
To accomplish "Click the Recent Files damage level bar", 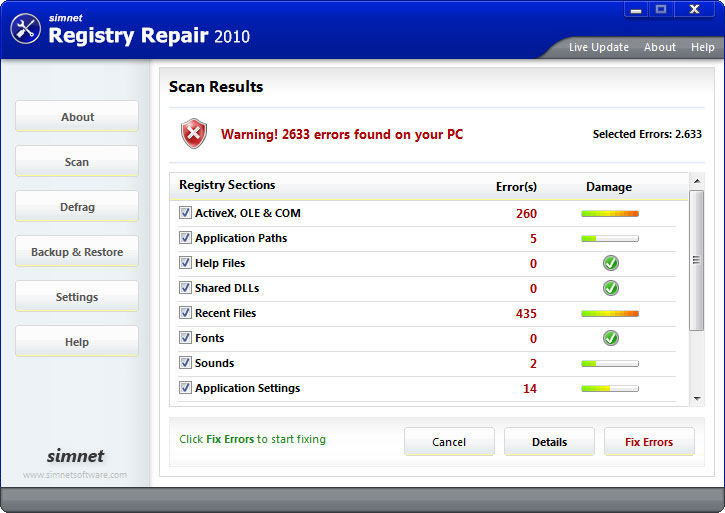I will [610, 314].
